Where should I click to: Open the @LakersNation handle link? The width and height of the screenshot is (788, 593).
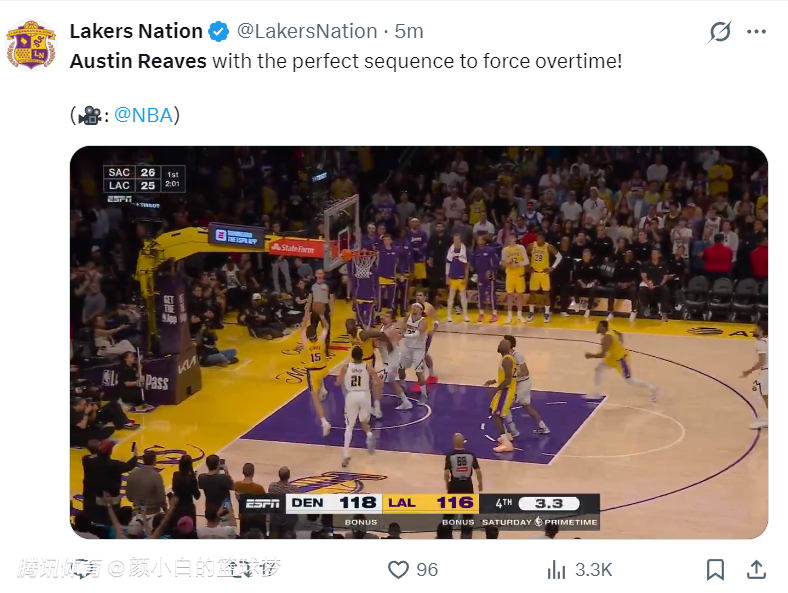click(x=307, y=32)
